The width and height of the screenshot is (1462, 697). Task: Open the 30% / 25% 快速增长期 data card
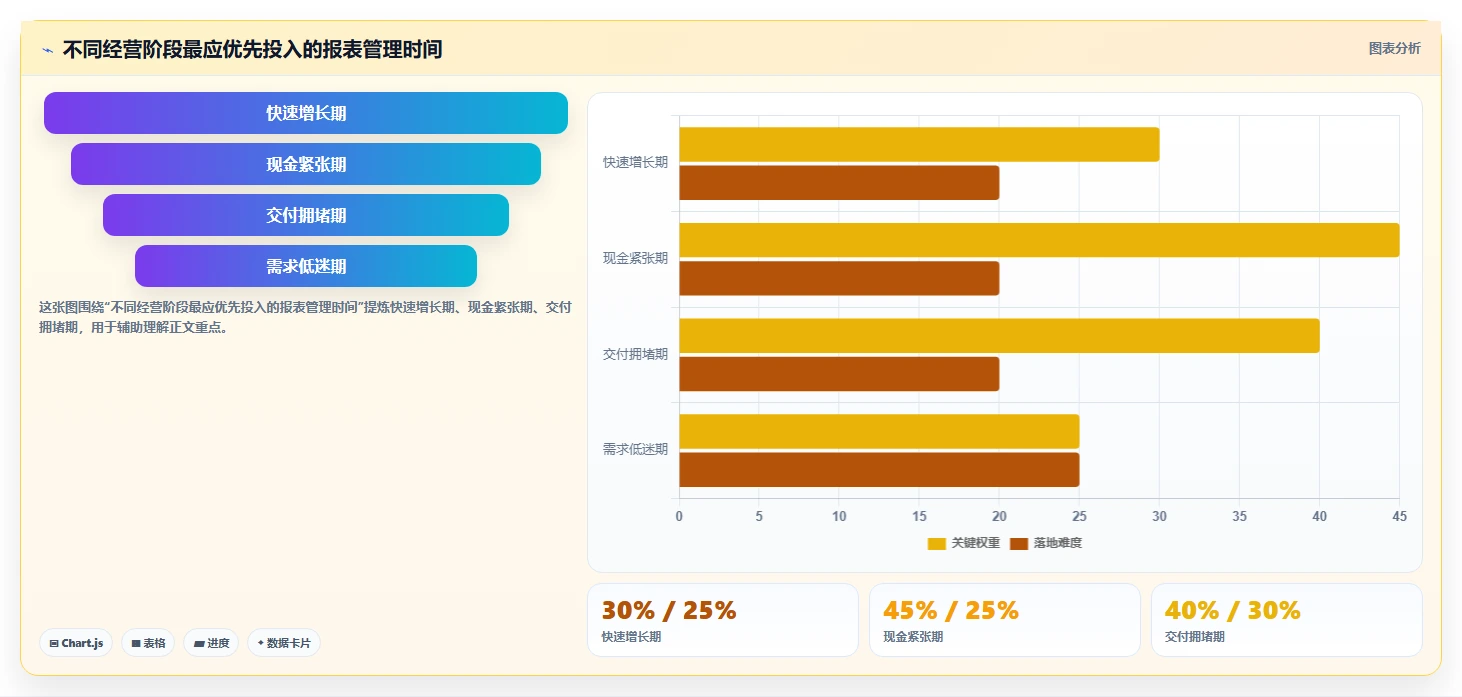723,620
